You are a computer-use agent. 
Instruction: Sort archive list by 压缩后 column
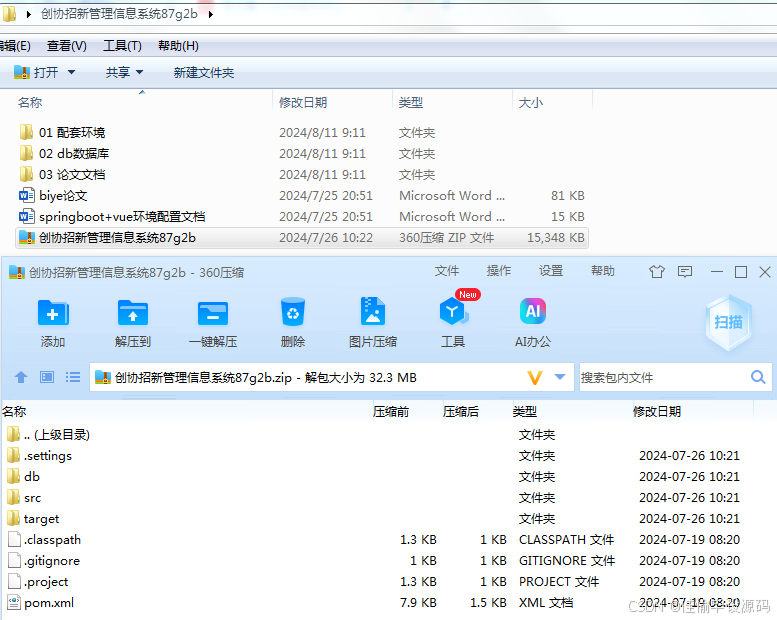pyautogui.click(x=461, y=412)
